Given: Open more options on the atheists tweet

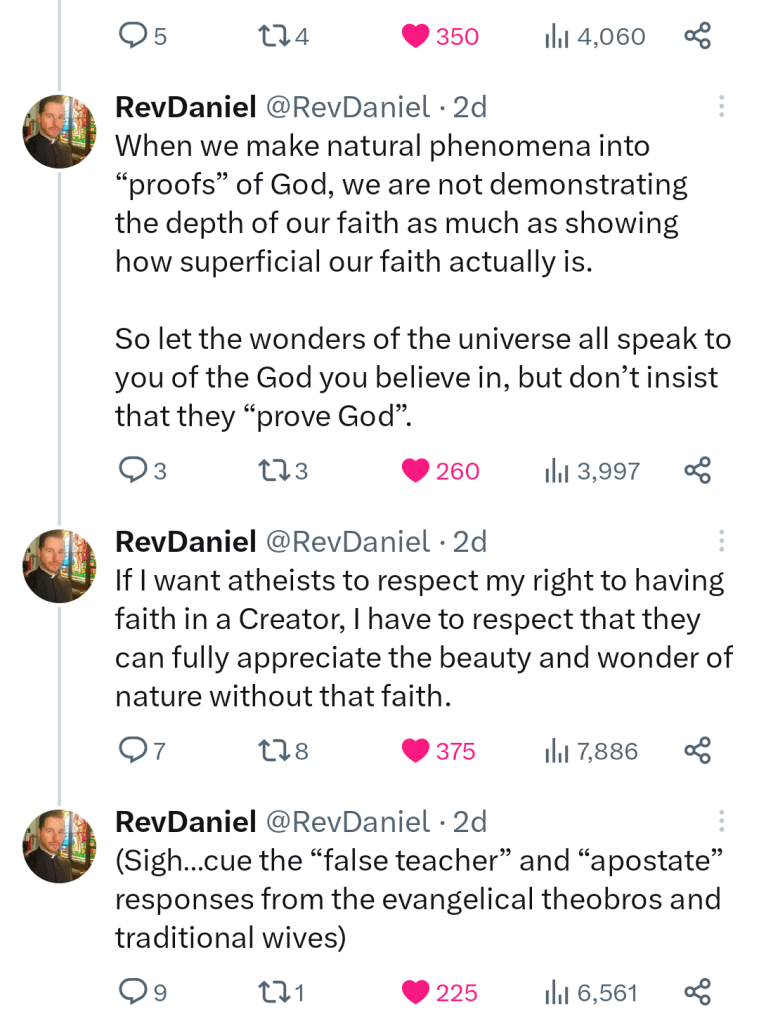Looking at the screenshot, I should coord(721,542).
